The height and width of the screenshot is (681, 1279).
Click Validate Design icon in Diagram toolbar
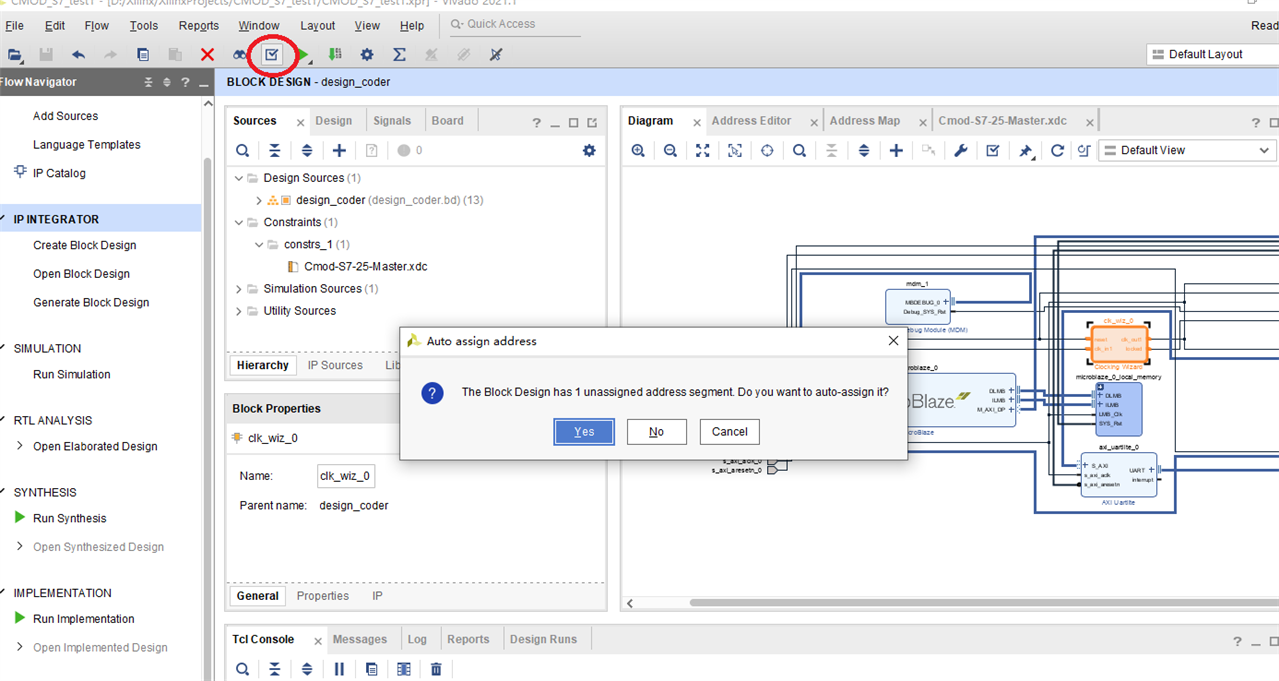(992, 150)
